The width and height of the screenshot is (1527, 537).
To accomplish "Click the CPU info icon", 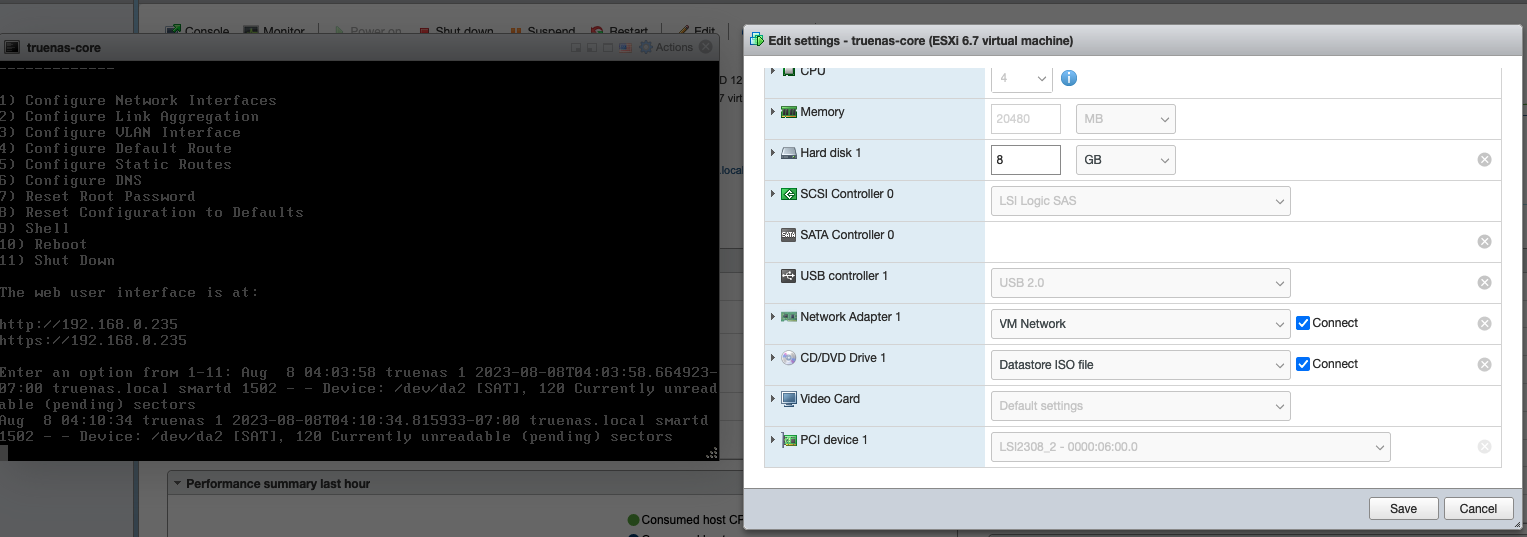I will [1068, 78].
